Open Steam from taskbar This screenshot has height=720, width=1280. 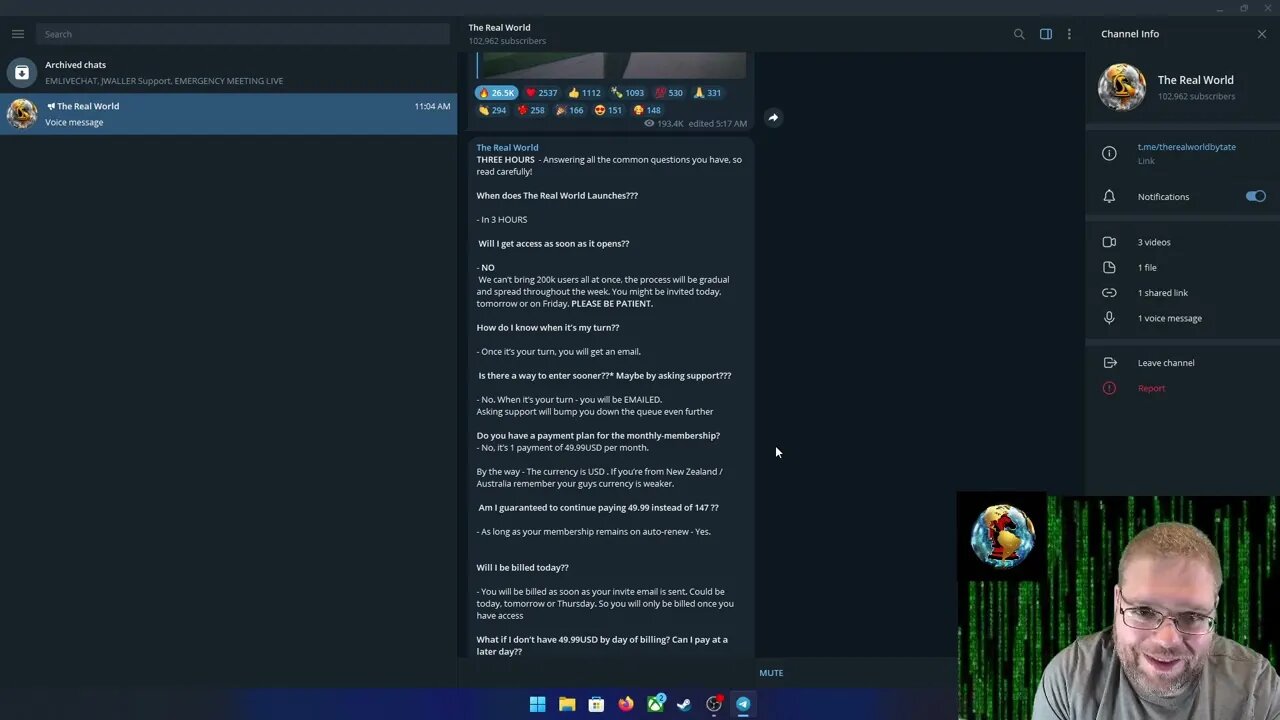(684, 704)
